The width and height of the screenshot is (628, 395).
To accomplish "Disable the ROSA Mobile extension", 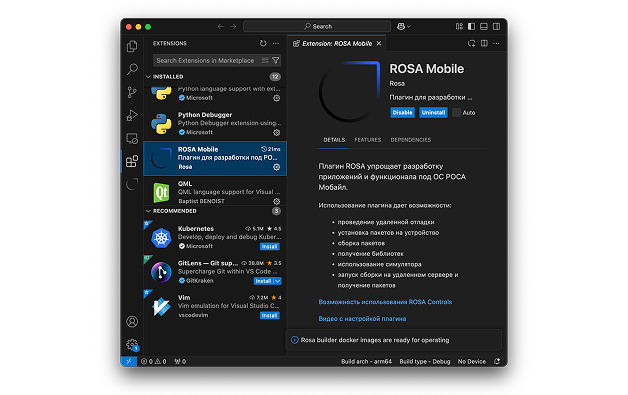I will coord(402,113).
